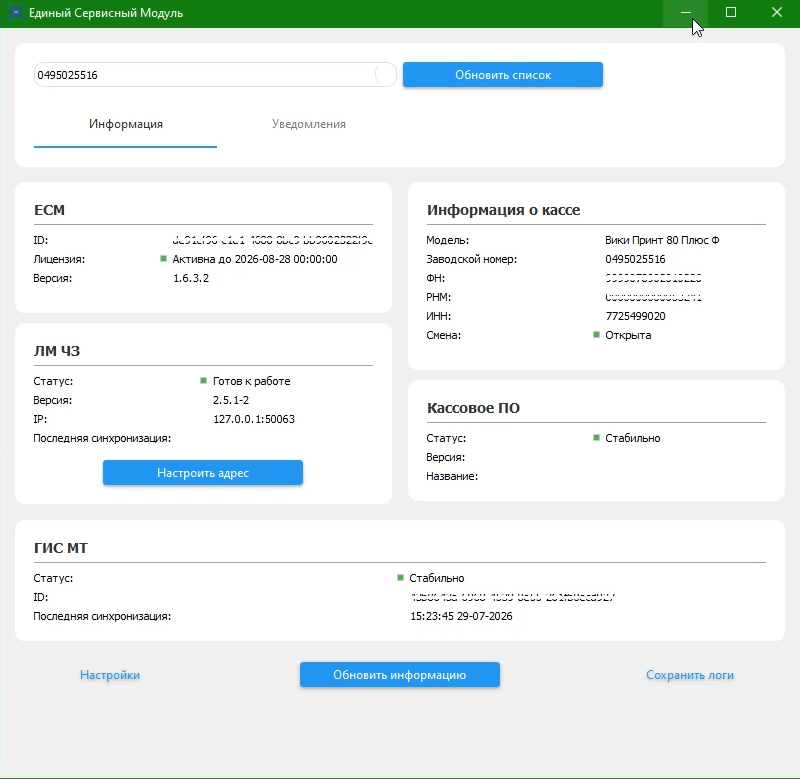Click the blurred ЕСМ ID value
Image resolution: width=800 pixels, height=779 pixels.
pos(272,240)
